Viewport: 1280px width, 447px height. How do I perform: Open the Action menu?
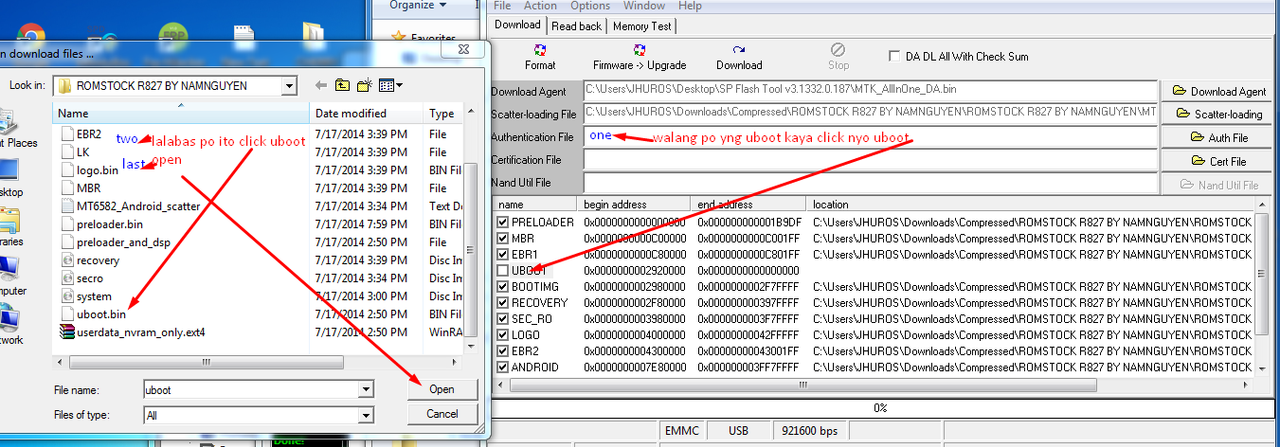pos(540,6)
